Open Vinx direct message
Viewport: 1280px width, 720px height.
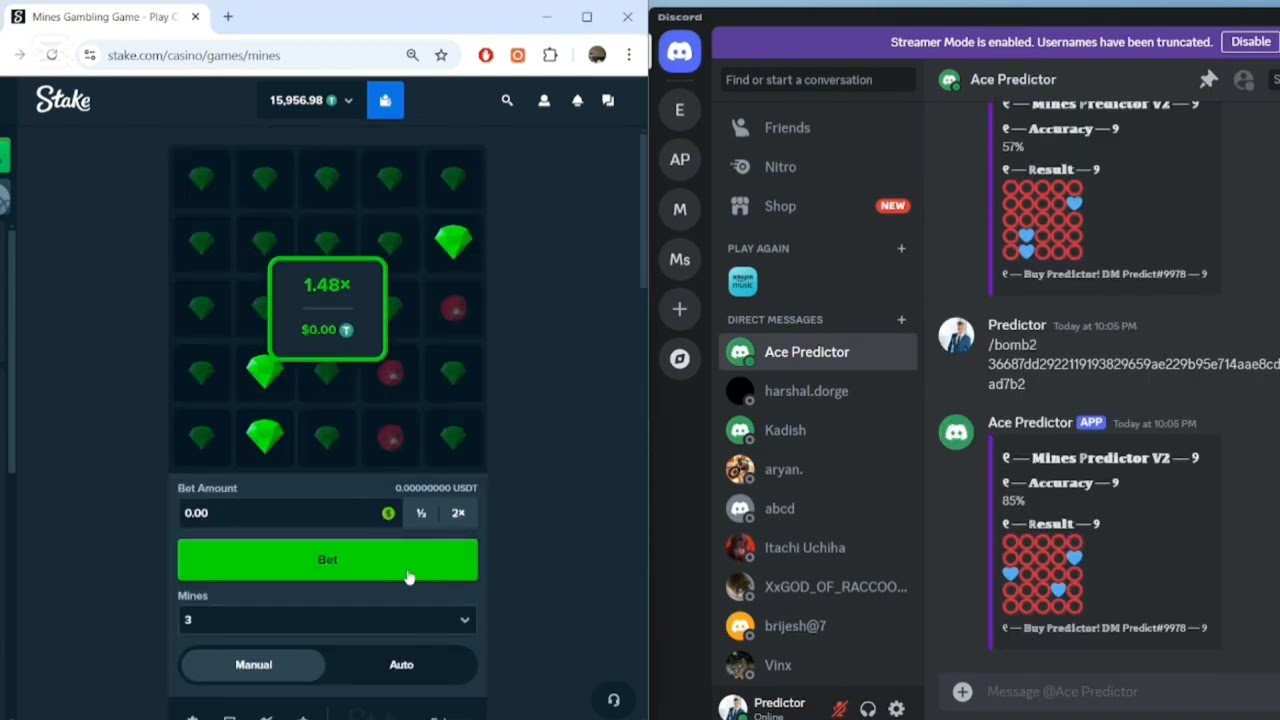coord(817,665)
